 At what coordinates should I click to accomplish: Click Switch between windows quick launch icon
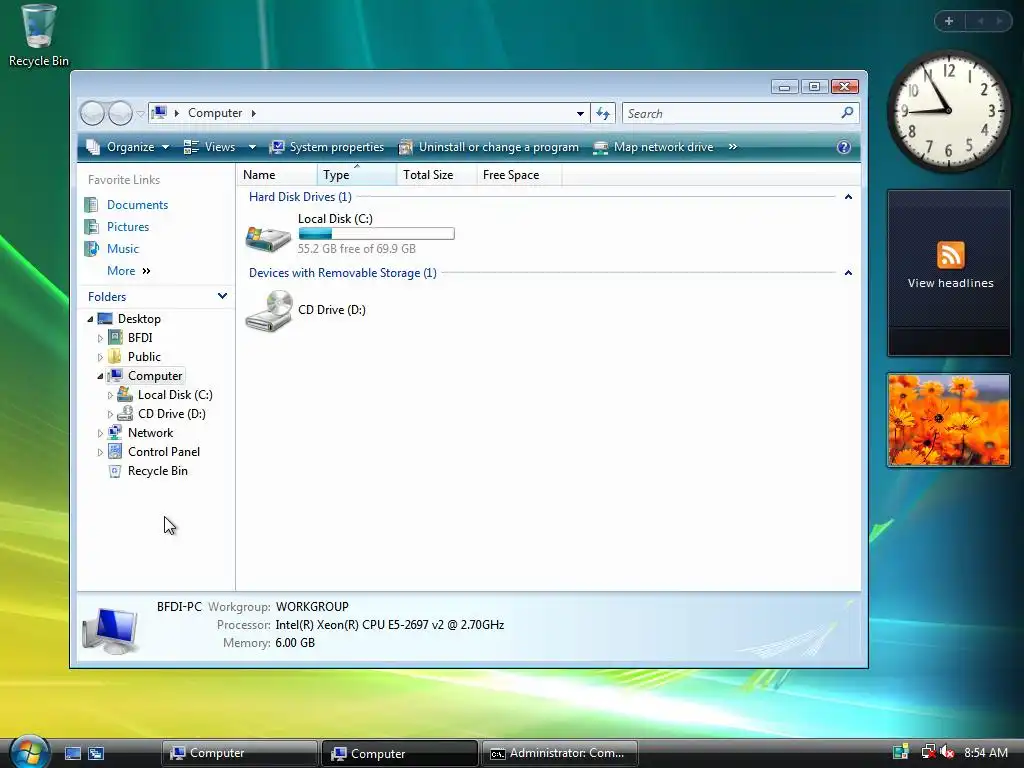pyautogui.click(x=96, y=754)
